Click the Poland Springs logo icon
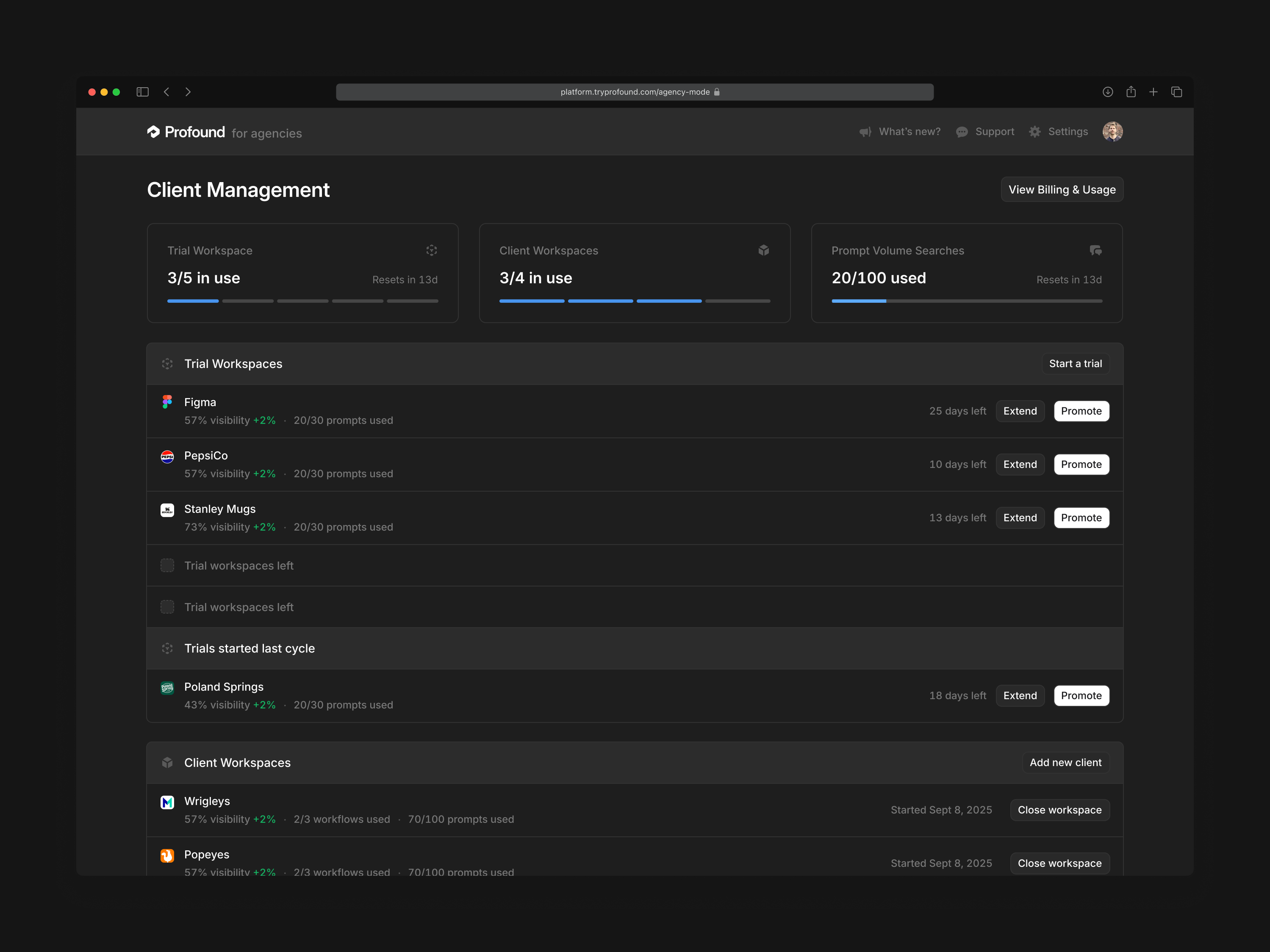Screen dimensions: 1270x952 pyautogui.click(x=167, y=687)
